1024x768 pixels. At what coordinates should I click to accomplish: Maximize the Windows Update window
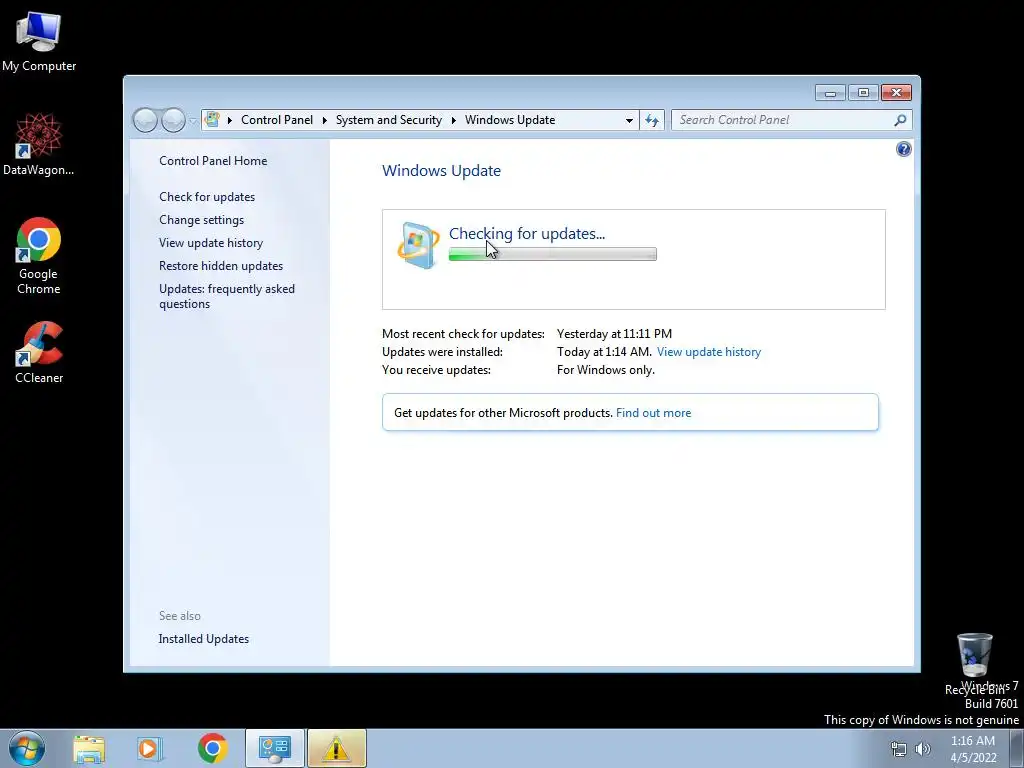pos(863,93)
